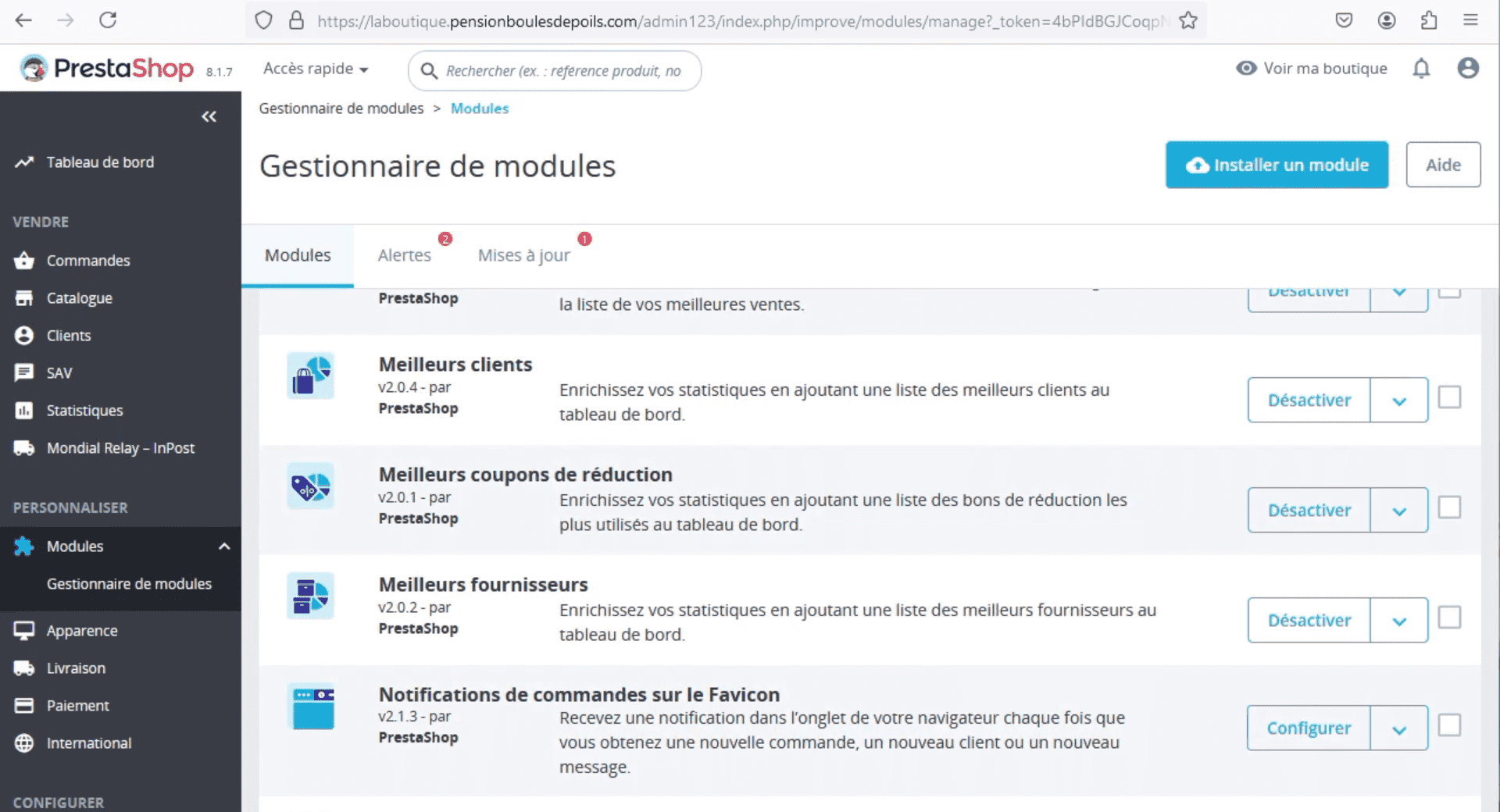Open the employee profile avatar icon

click(x=1468, y=69)
